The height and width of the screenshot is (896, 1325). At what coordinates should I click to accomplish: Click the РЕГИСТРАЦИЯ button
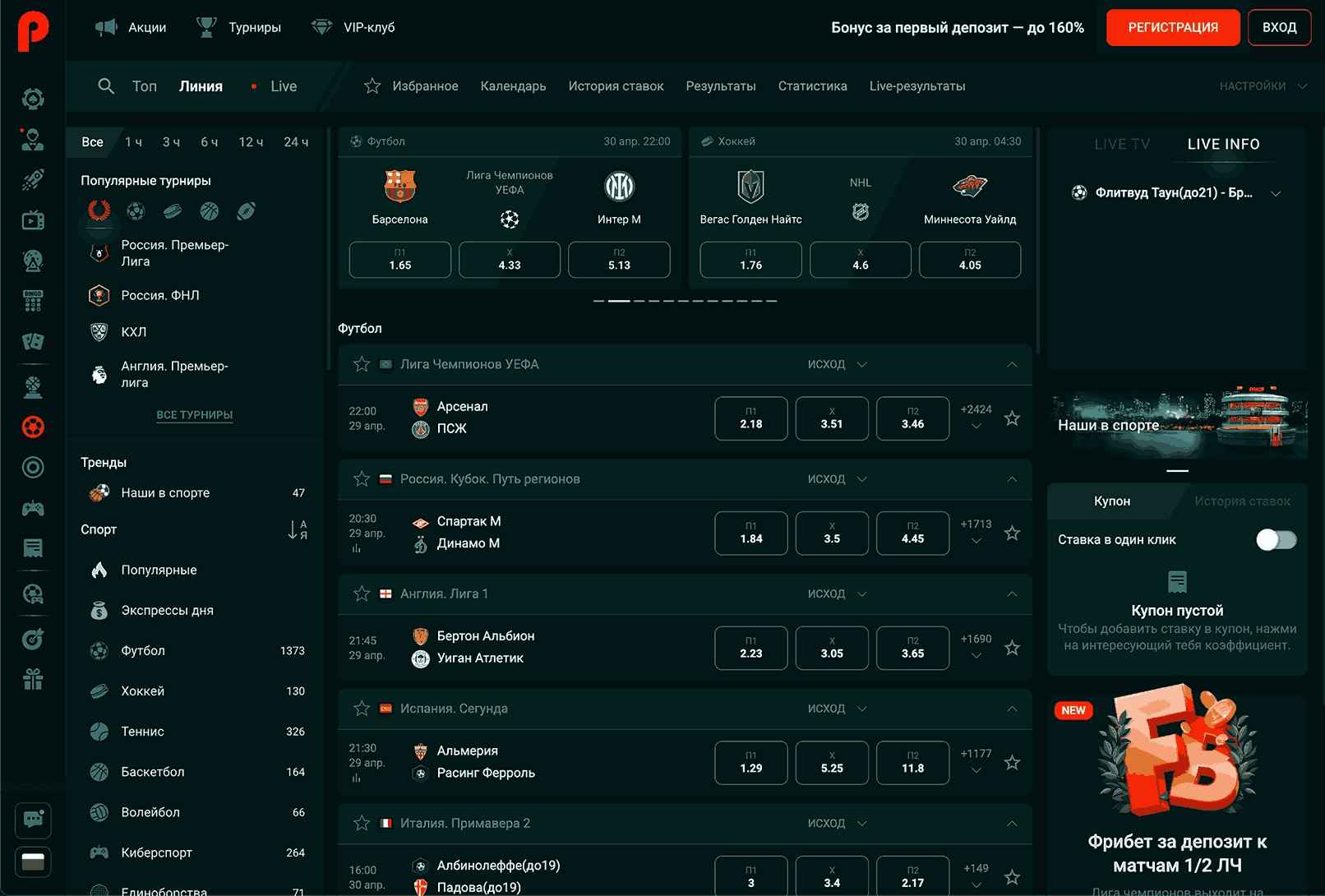(x=1173, y=27)
